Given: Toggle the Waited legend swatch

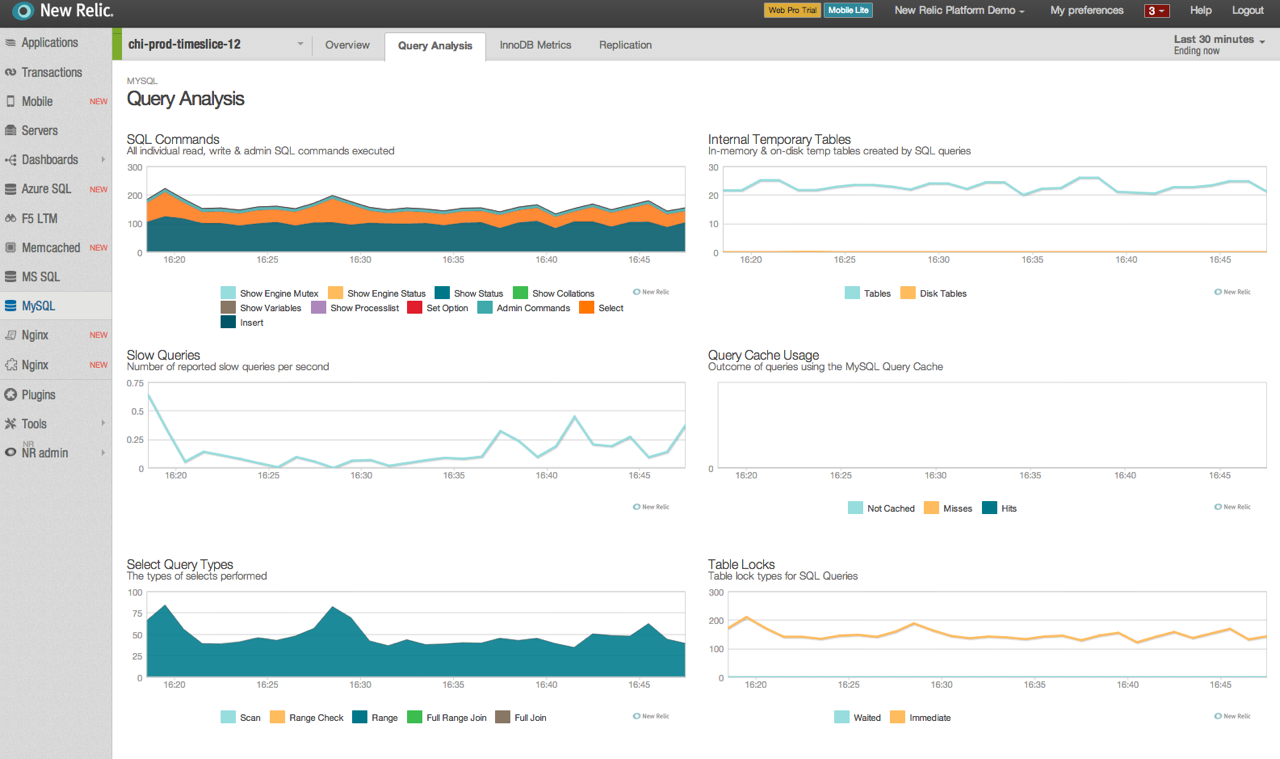Looking at the screenshot, I should pos(841,717).
